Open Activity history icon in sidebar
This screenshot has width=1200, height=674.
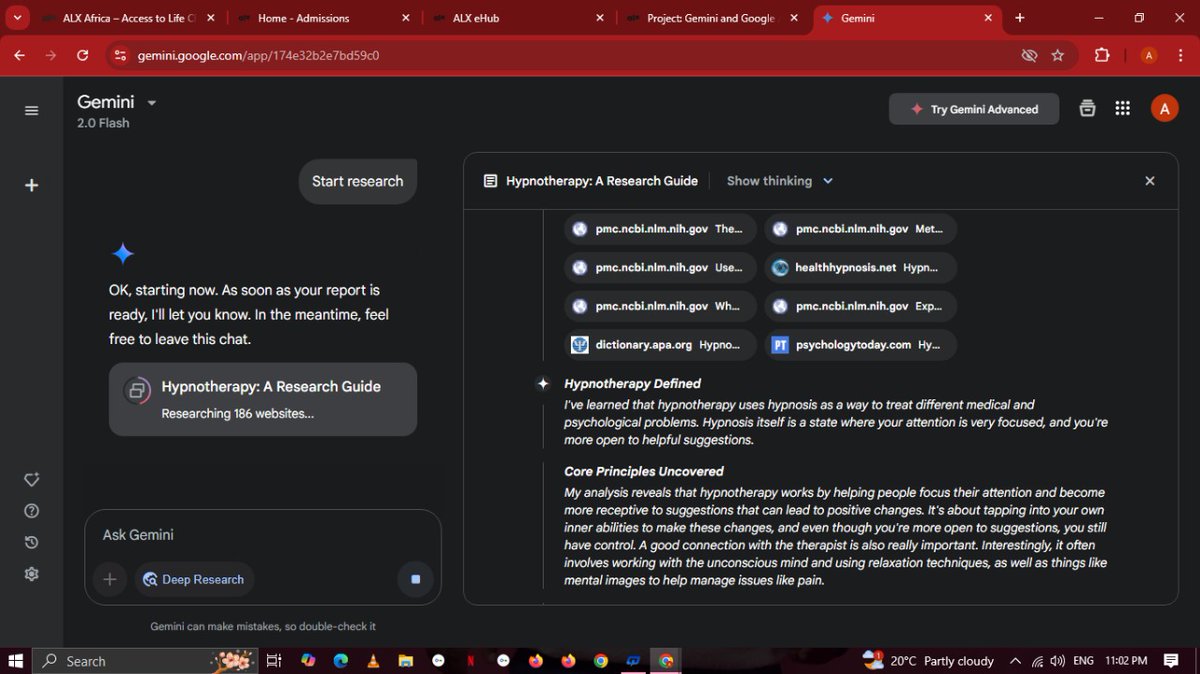coord(32,542)
